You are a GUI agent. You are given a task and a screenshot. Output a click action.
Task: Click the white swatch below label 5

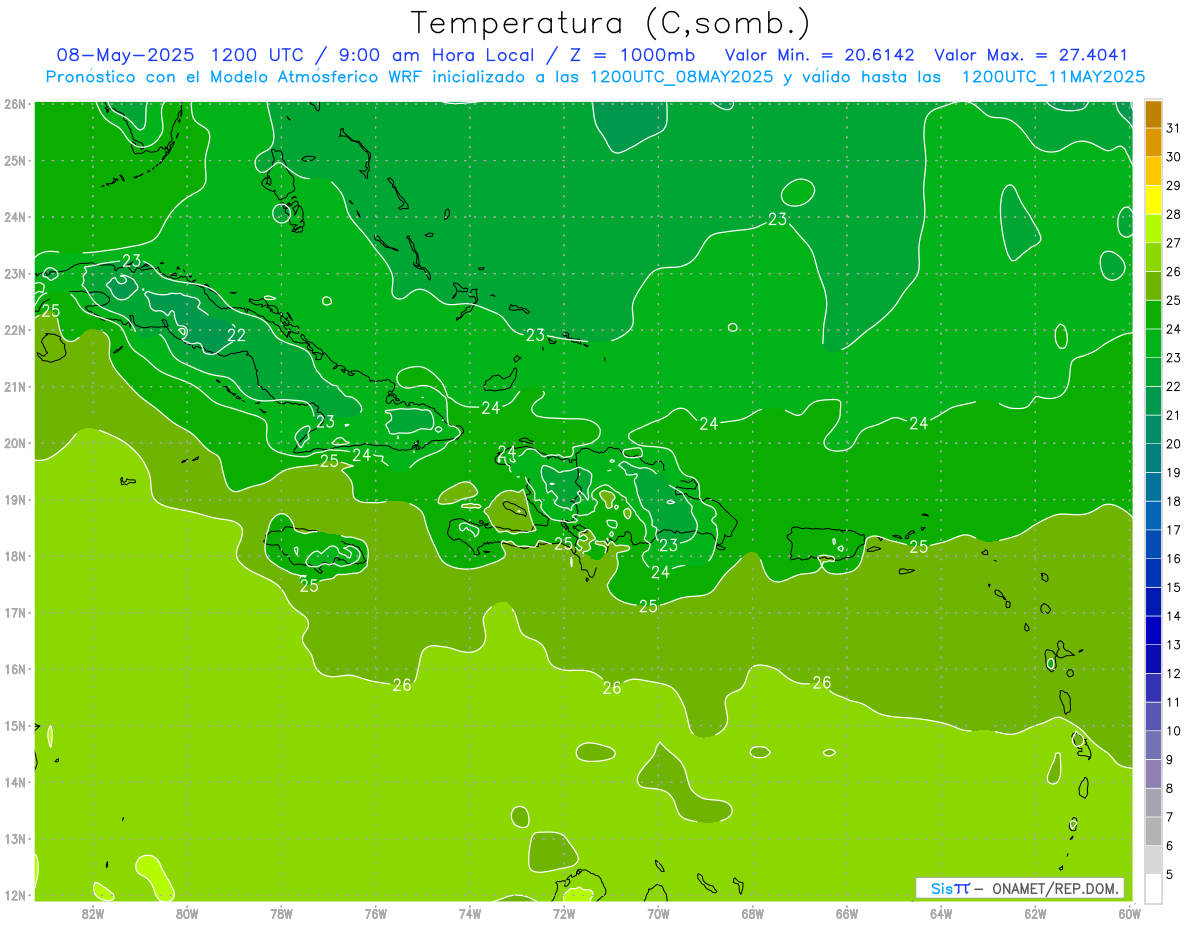(x=1153, y=888)
